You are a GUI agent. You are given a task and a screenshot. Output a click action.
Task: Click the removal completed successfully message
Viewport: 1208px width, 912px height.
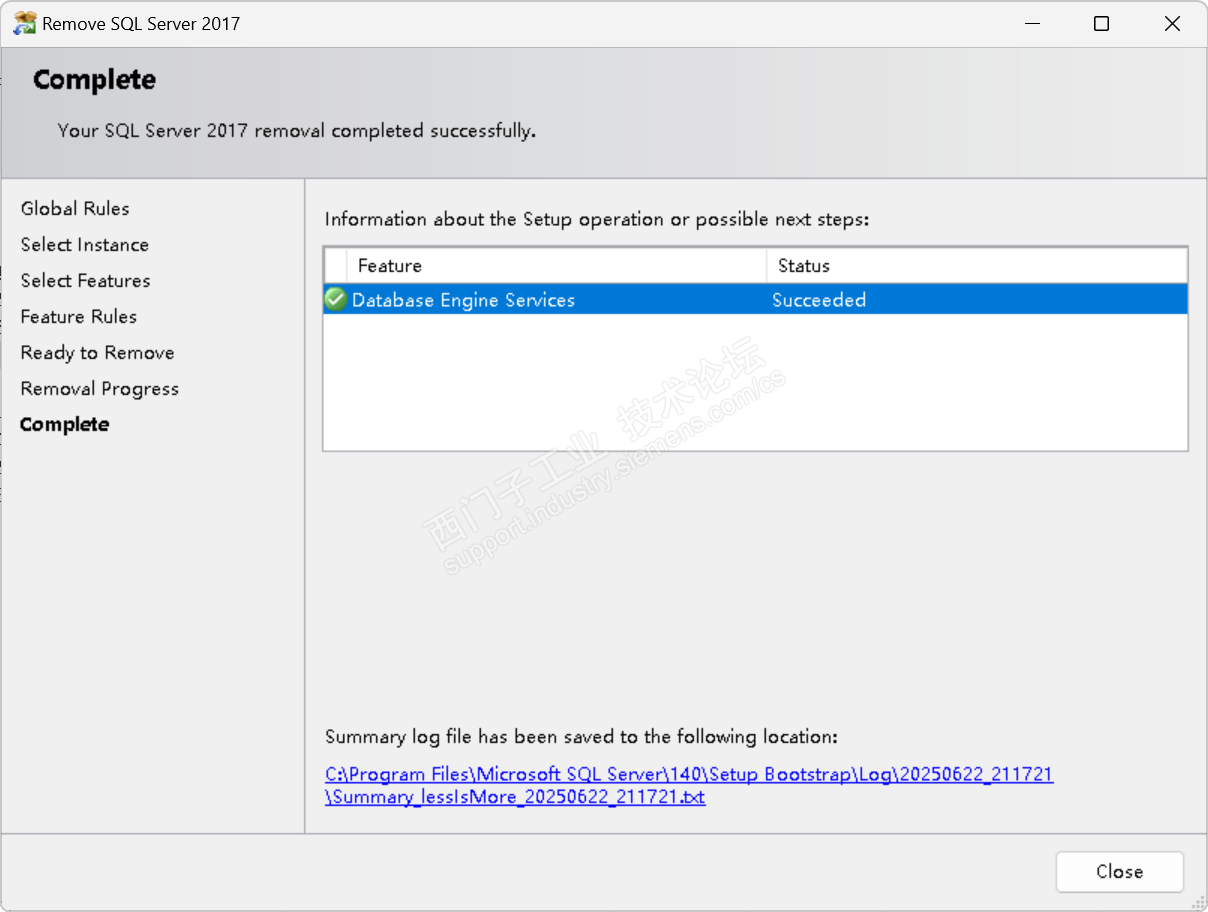click(297, 130)
